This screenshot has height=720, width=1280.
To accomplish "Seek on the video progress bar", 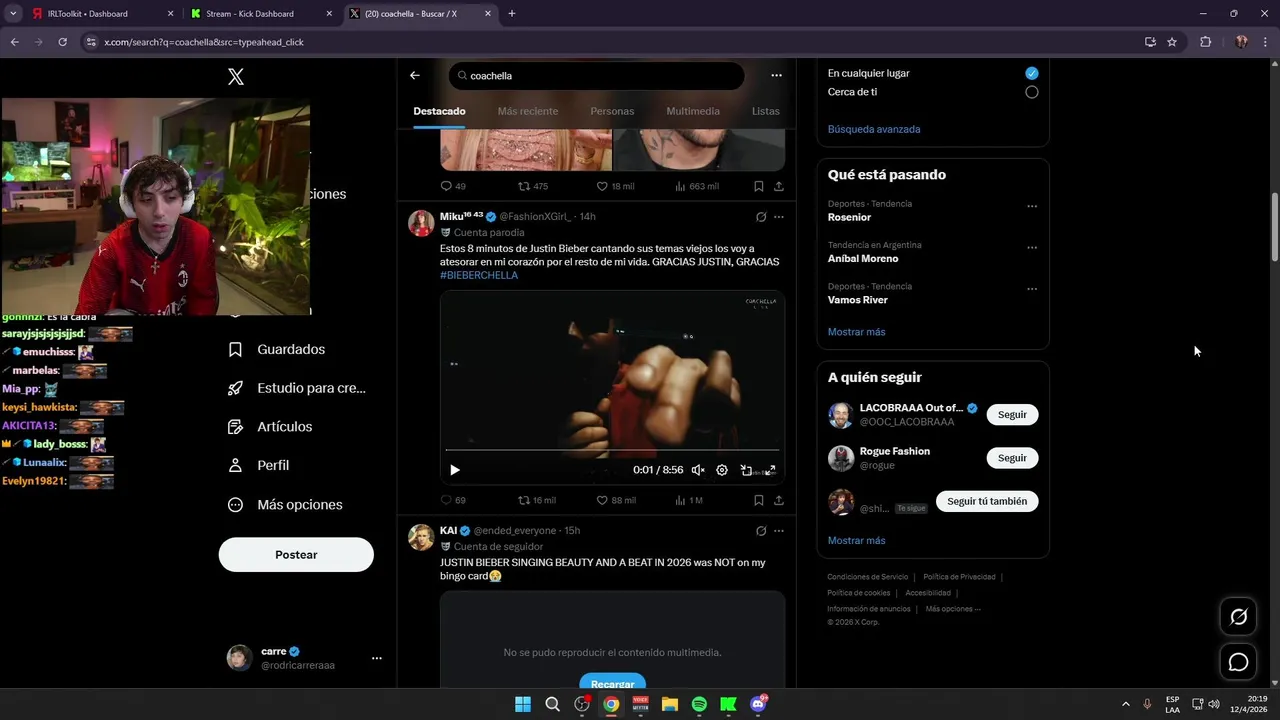I will pos(612,450).
